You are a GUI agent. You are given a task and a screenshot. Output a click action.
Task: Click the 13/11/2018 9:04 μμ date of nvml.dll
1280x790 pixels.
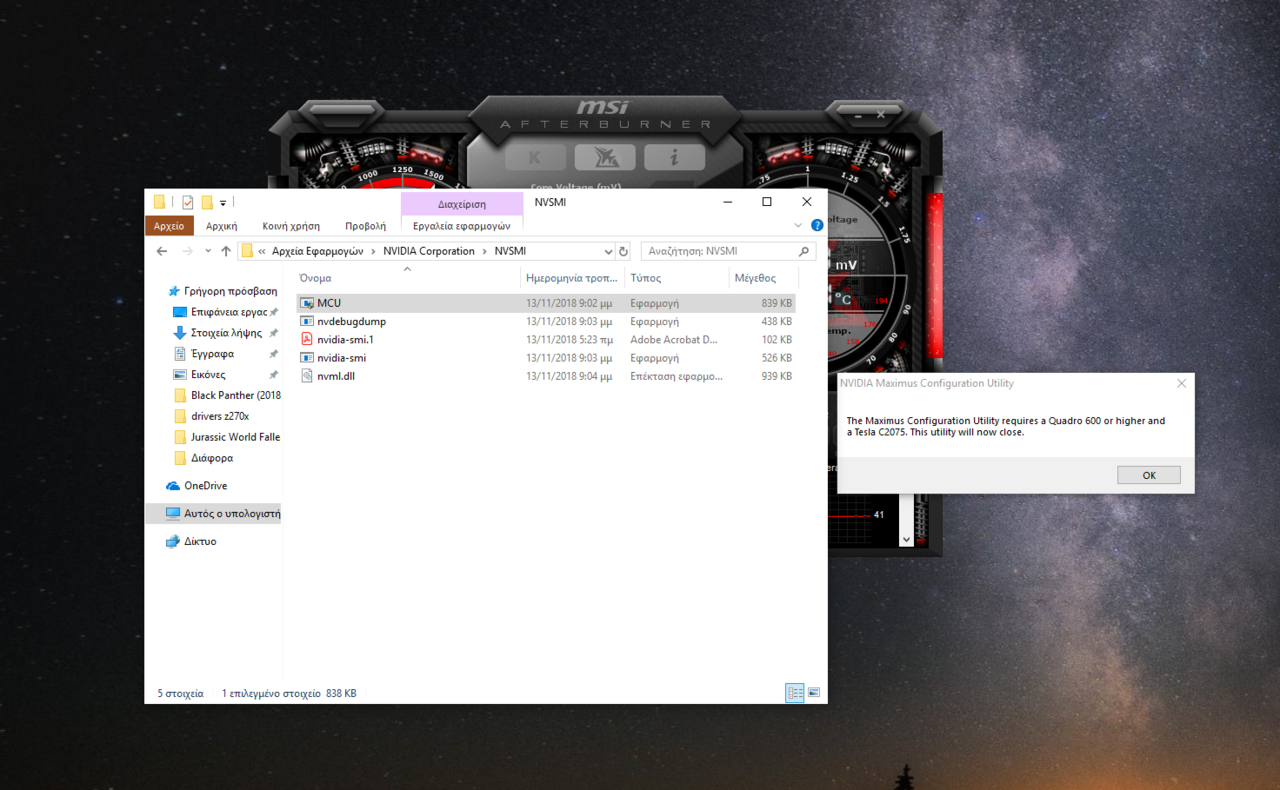pos(569,376)
